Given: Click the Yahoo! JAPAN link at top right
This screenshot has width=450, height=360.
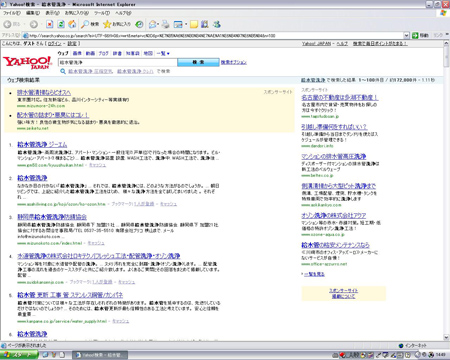Looking at the screenshot, I should (316, 44).
